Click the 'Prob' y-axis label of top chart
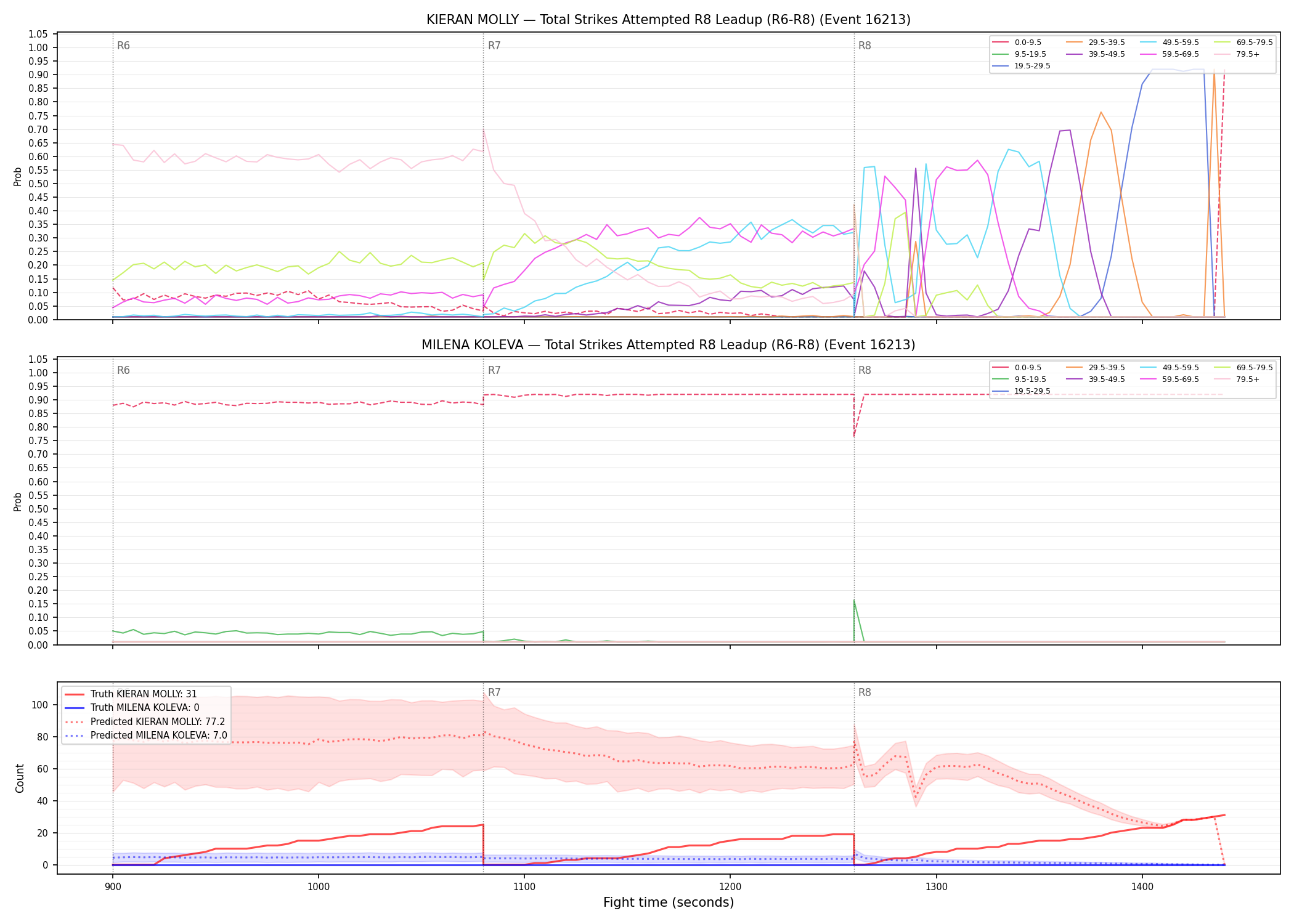 (x=17, y=176)
